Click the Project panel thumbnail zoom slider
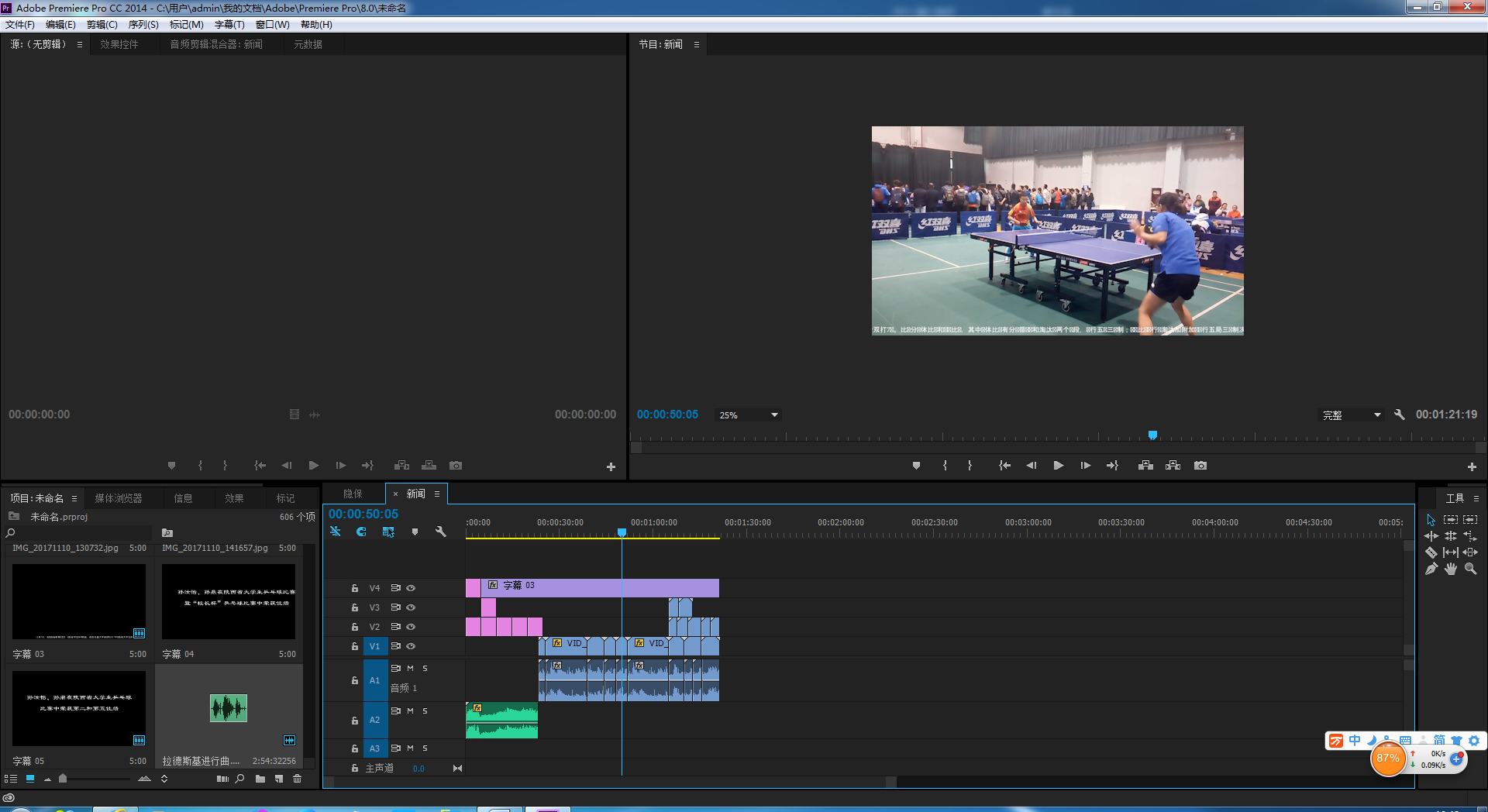The image size is (1488, 812). [63, 779]
